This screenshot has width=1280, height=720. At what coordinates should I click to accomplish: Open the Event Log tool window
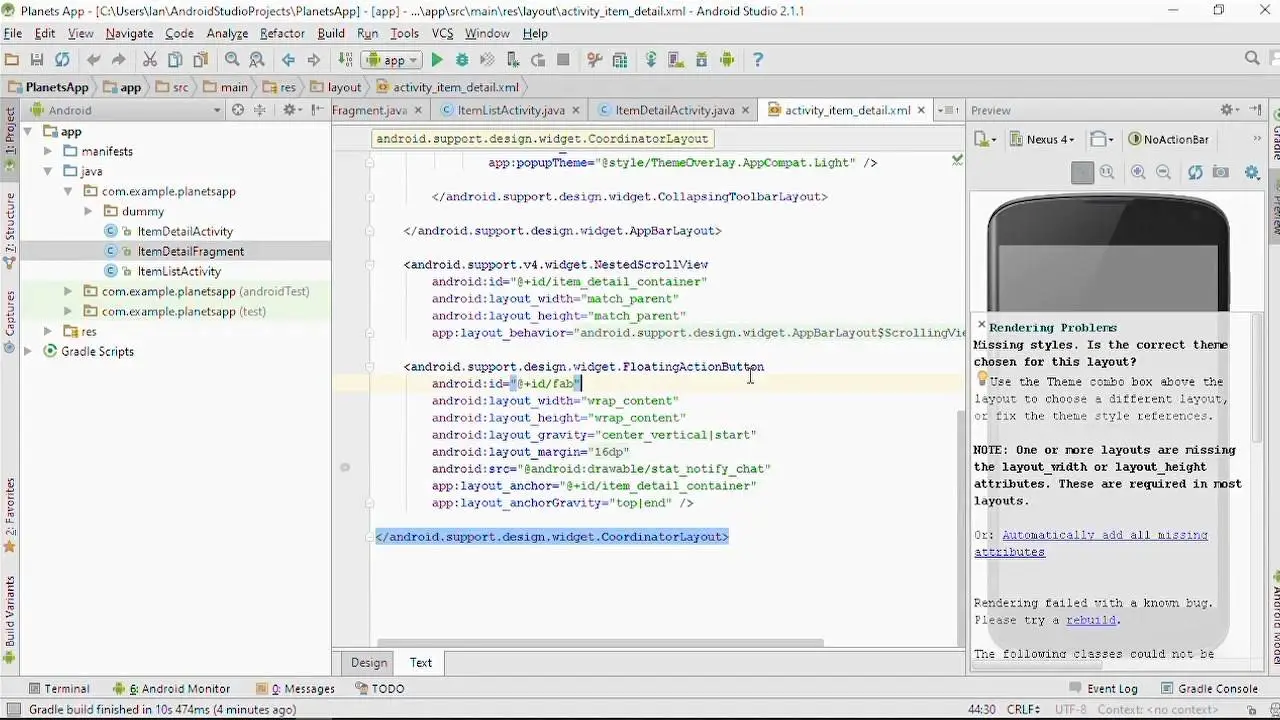(1103, 688)
